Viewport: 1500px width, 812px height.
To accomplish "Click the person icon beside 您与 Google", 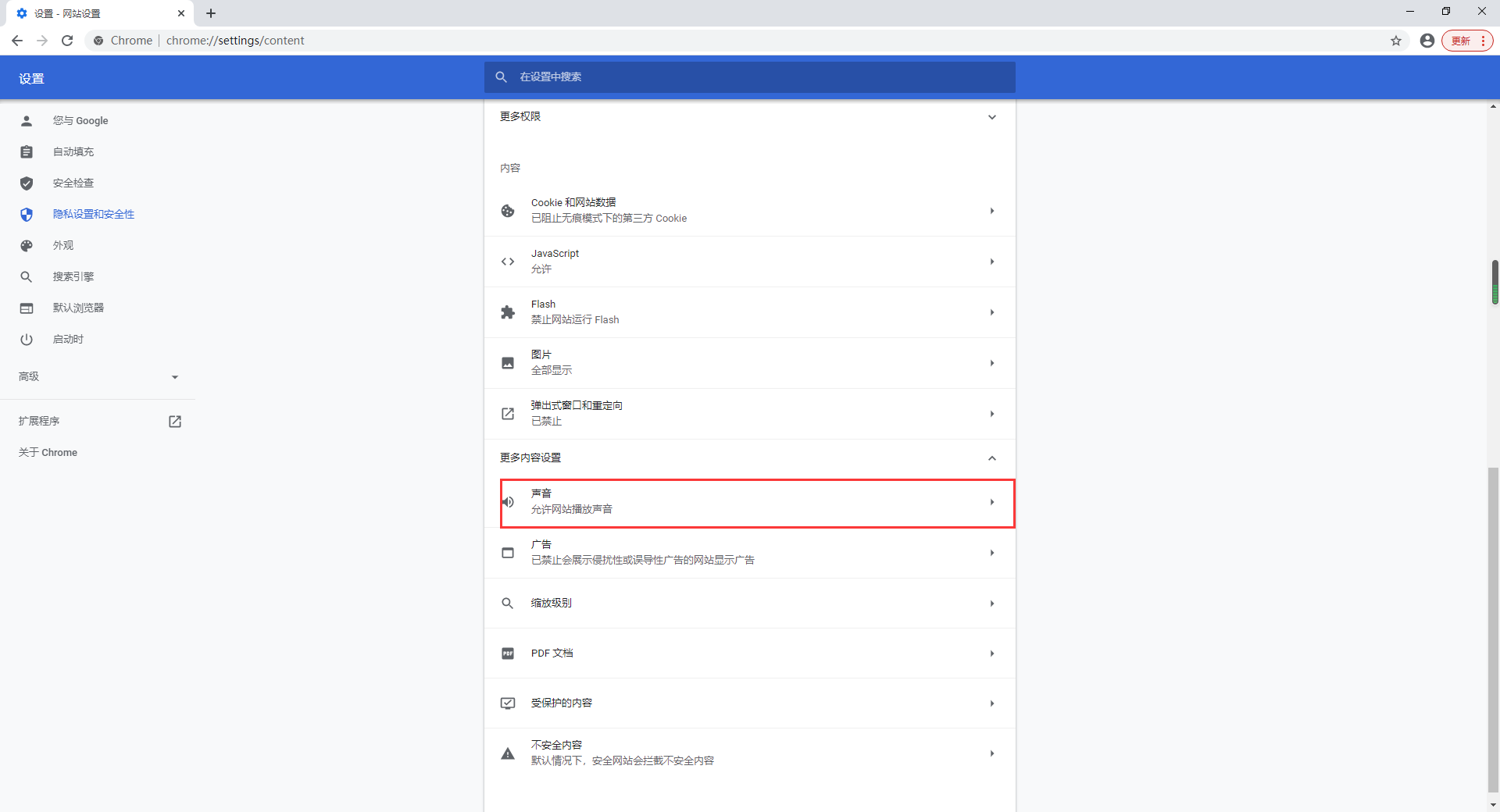I will pyautogui.click(x=27, y=121).
